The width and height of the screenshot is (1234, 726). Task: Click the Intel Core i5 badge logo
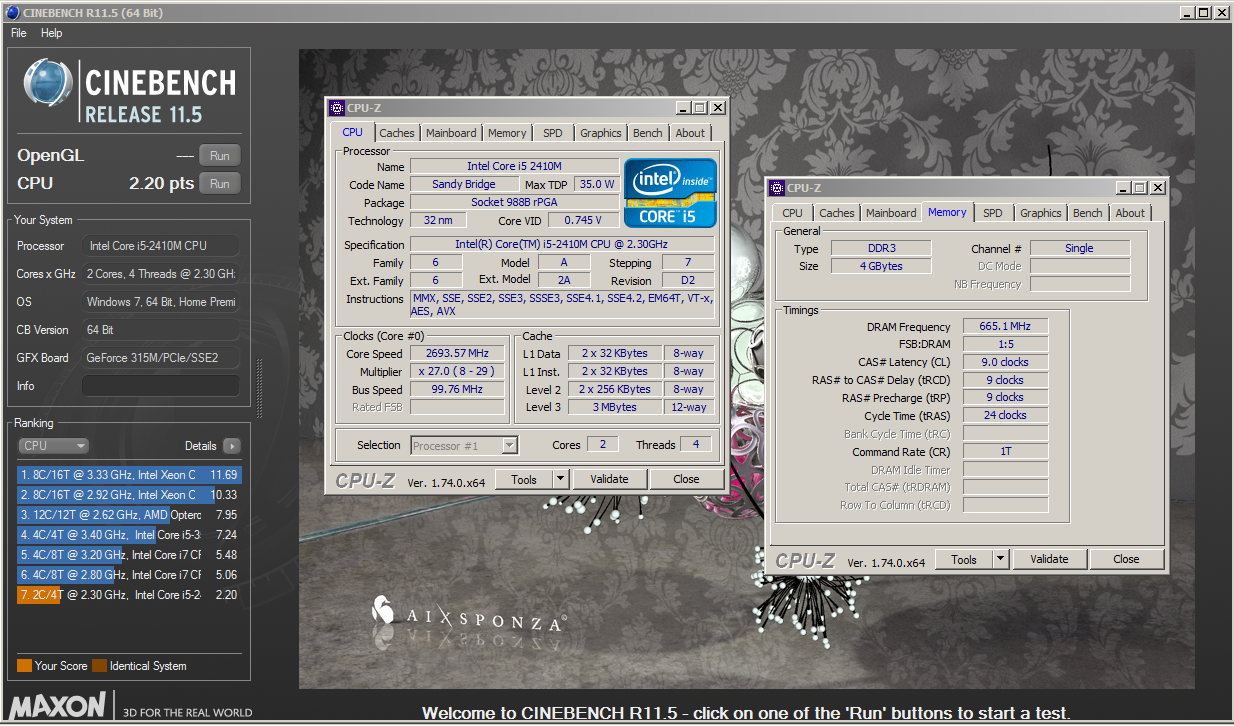(x=670, y=192)
